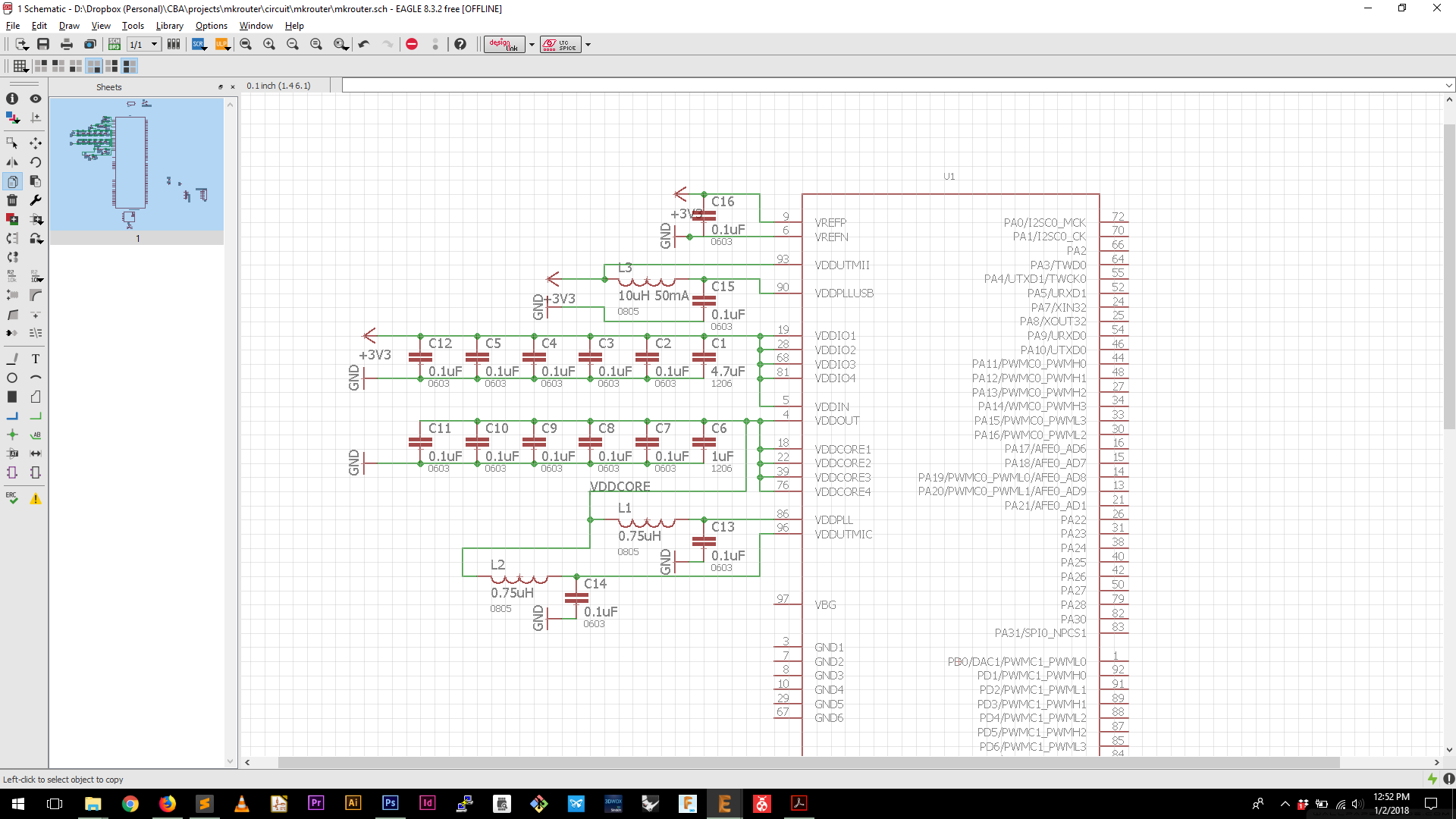This screenshot has height=819, width=1456.
Task: Open the File menu
Action: click(13, 26)
